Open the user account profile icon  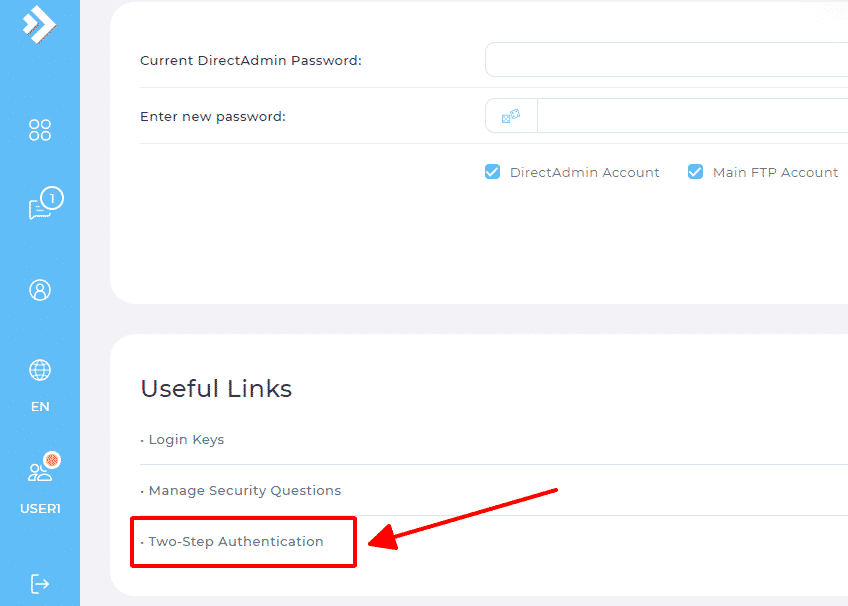click(x=40, y=290)
